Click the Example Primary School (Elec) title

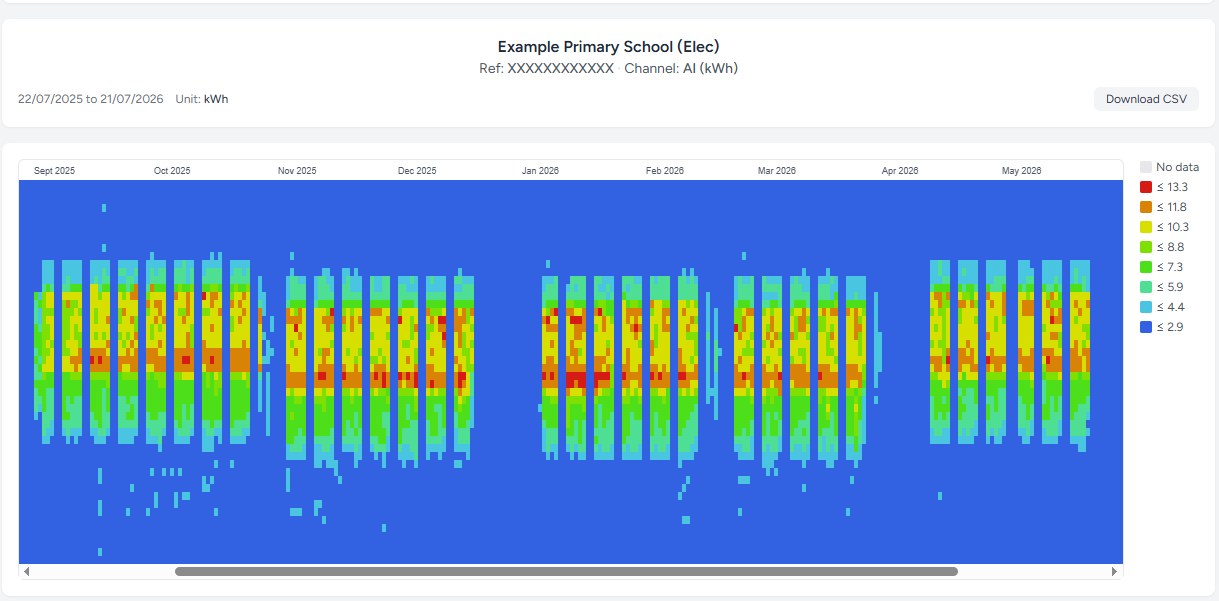(609, 47)
